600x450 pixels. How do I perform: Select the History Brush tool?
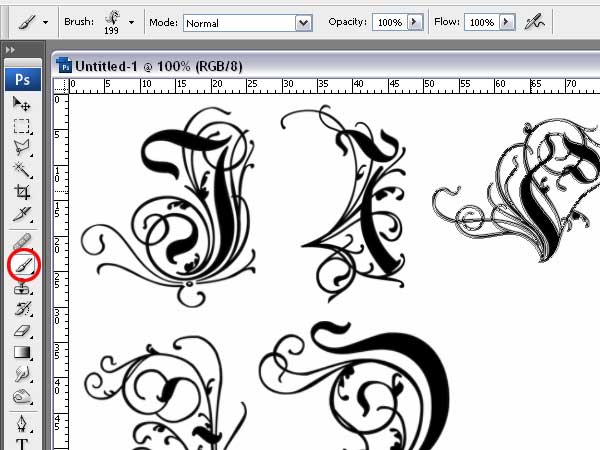coord(22,308)
